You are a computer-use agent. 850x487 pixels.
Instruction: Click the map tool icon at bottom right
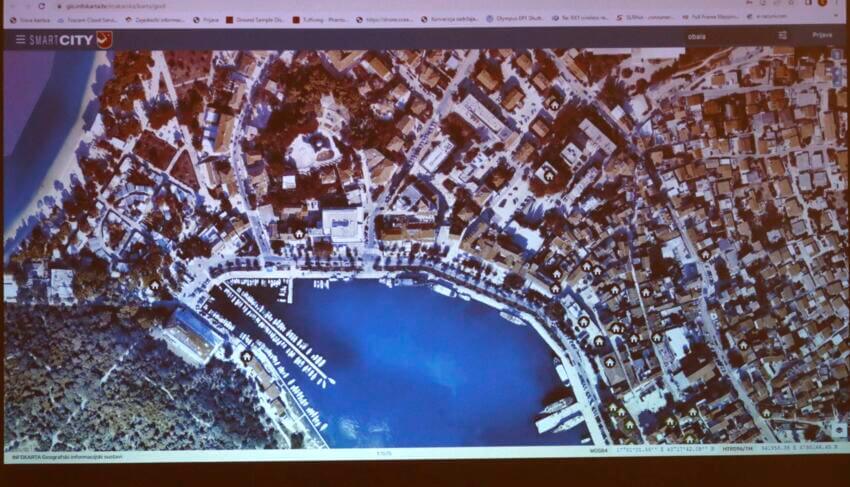[838, 430]
